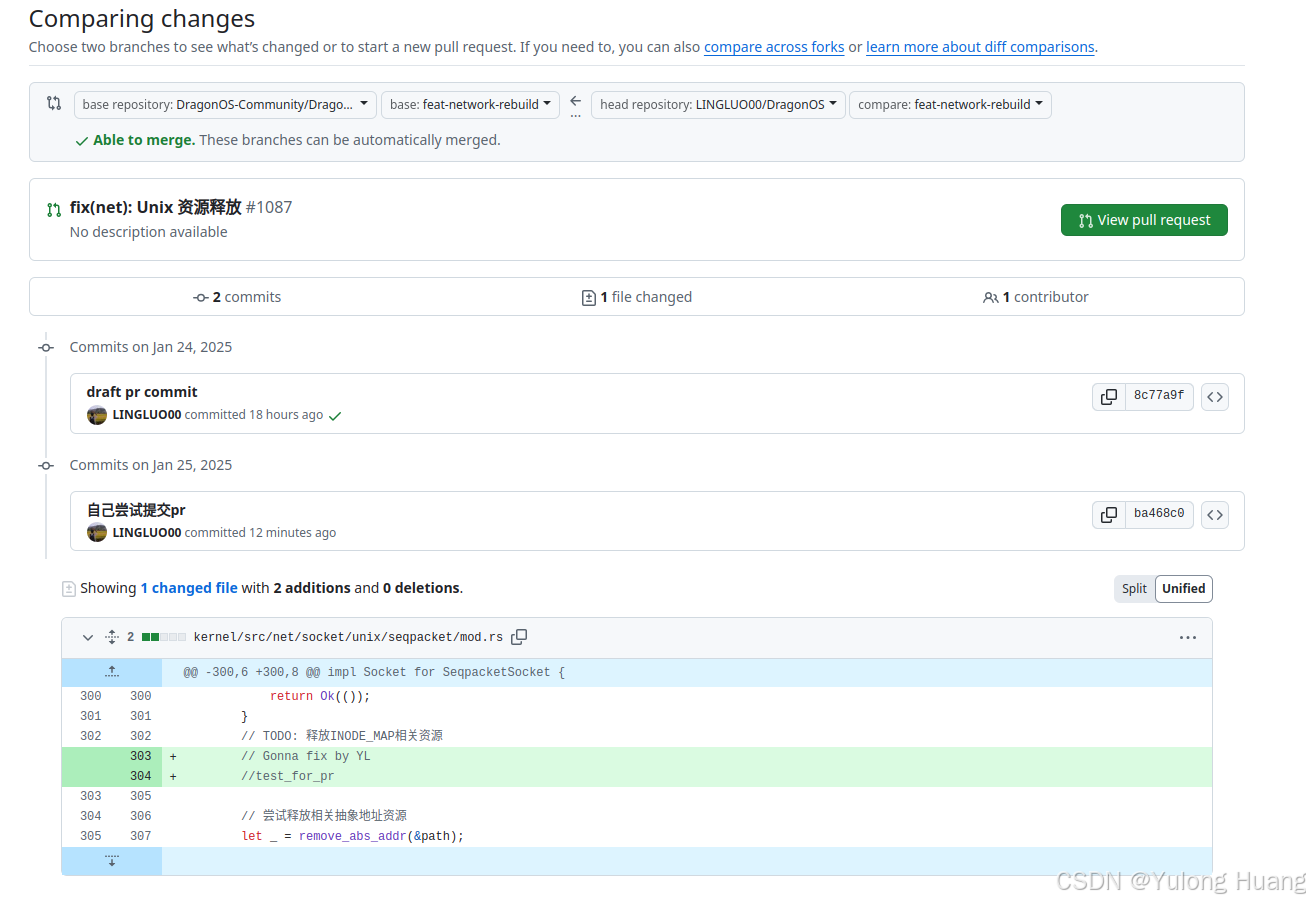
Task: Click new line number 303 in the diff
Action: point(140,757)
